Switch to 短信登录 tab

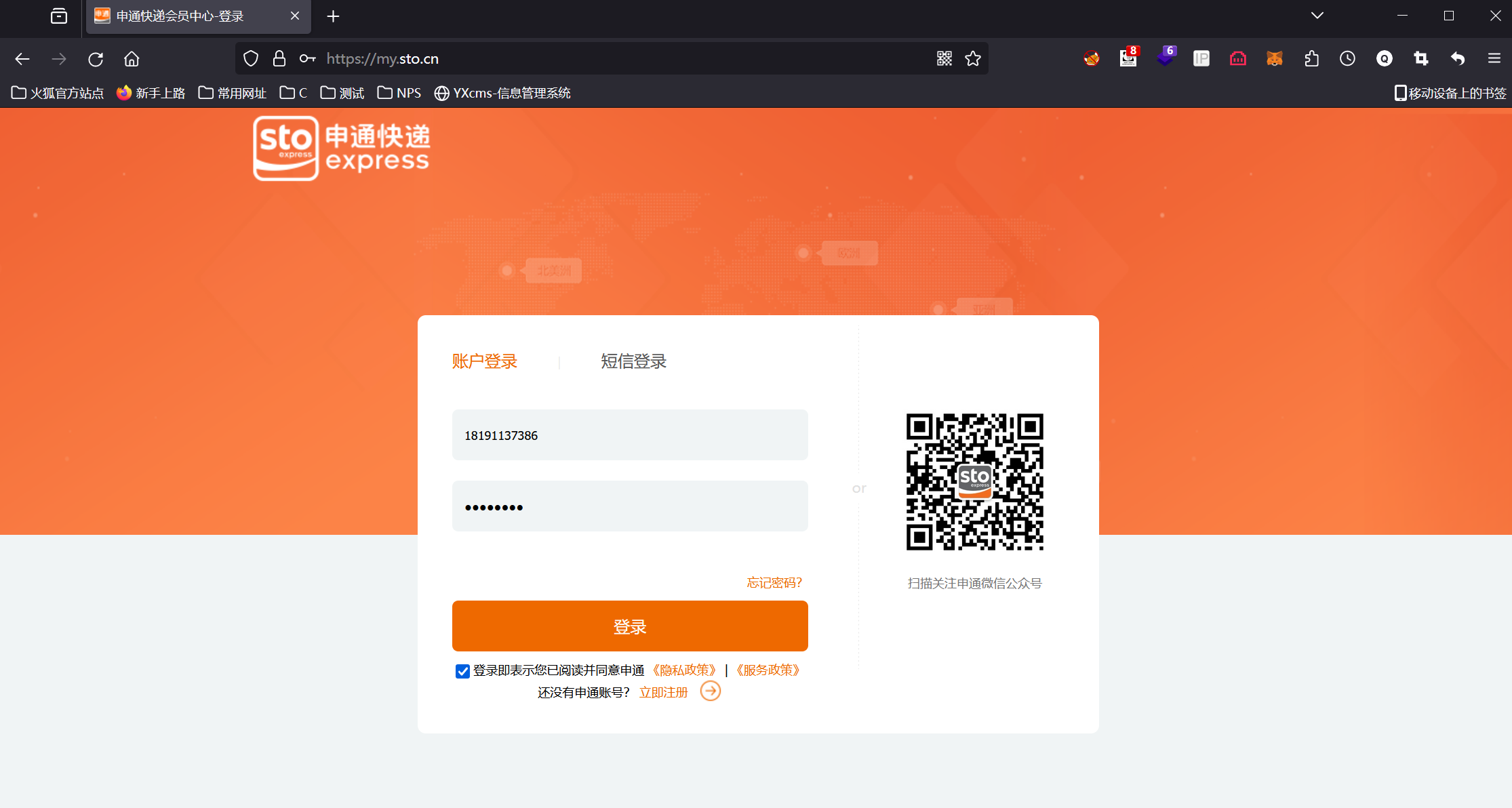pos(634,361)
